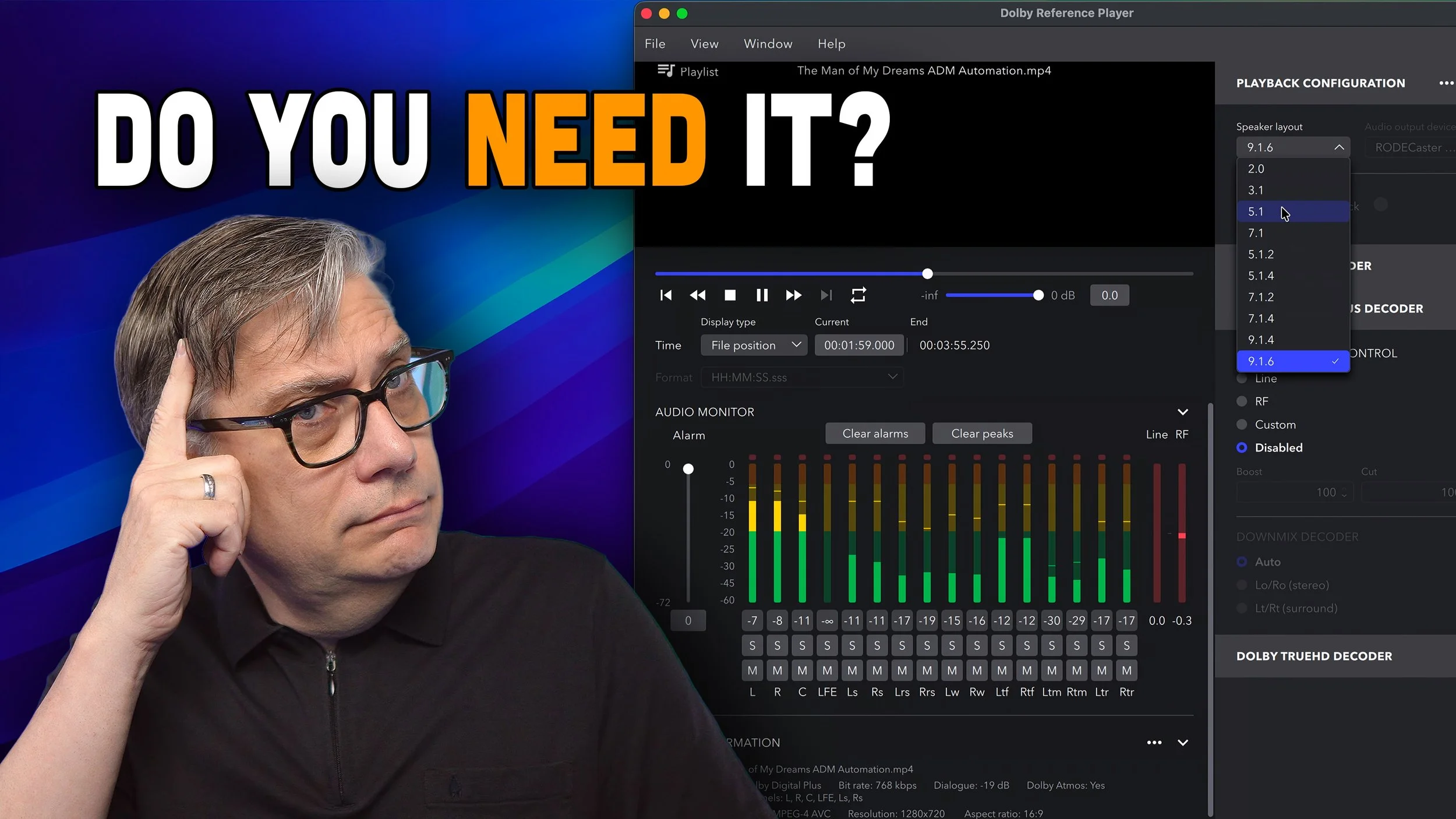Screen dimensions: 1456x819
Task: Solo the Rs channel
Action: pyautogui.click(x=877, y=645)
